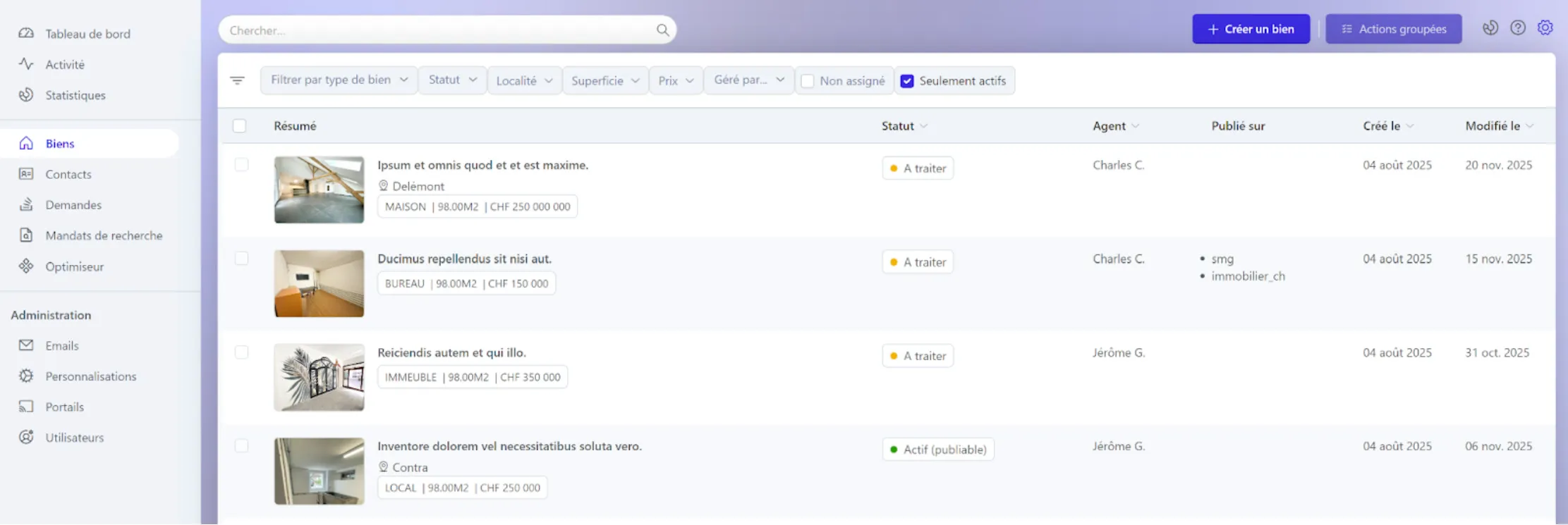Sort by Créé le column header
Image resolution: width=1568 pixels, height=525 pixels.
click(1388, 126)
